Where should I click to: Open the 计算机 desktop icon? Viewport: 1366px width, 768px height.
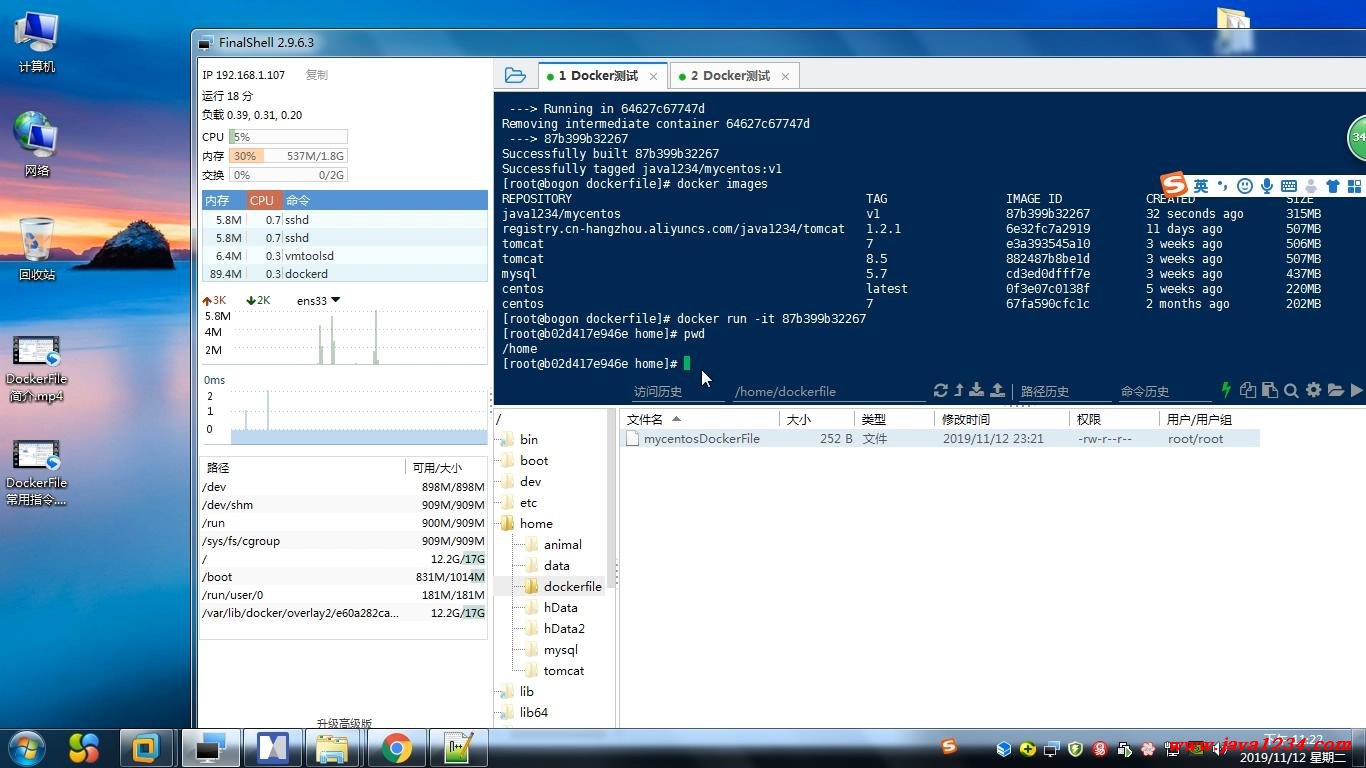36,42
